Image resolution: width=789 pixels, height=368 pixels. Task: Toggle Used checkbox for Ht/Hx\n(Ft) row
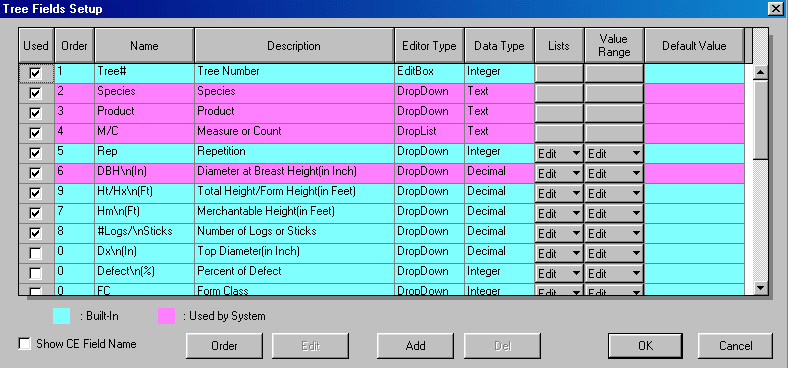pos(35,193)
